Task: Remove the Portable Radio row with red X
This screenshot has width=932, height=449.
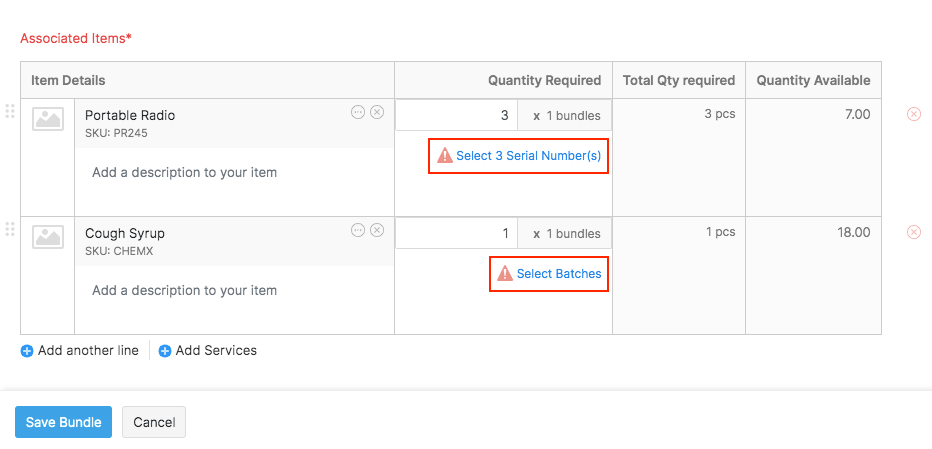Action: 913,114
